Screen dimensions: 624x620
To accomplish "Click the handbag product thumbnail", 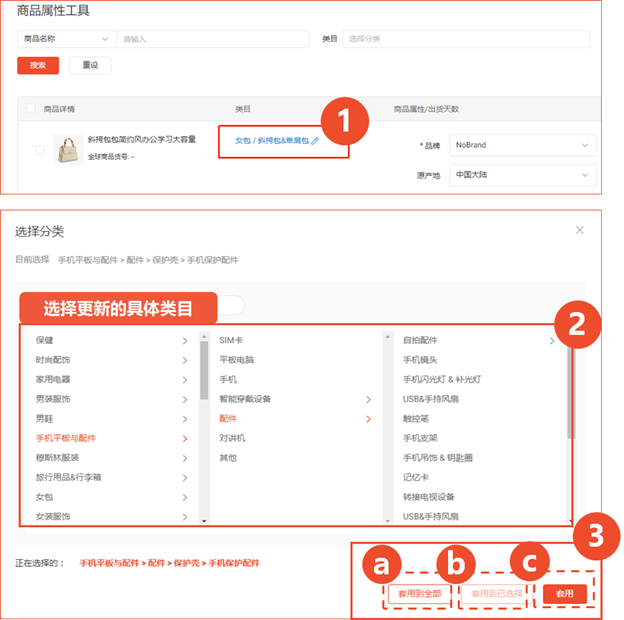I will (x=68, y=150).
